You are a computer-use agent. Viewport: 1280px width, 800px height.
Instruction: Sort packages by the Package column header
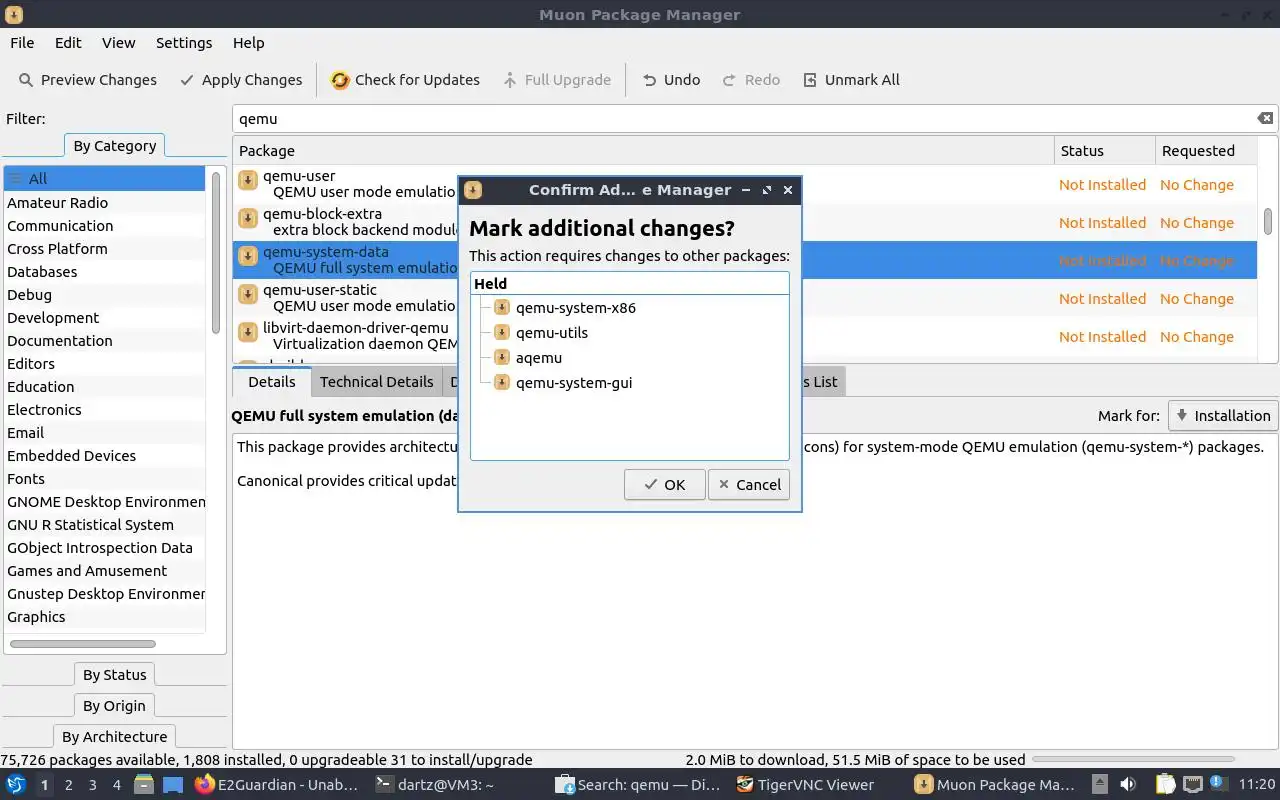(644, 151)
